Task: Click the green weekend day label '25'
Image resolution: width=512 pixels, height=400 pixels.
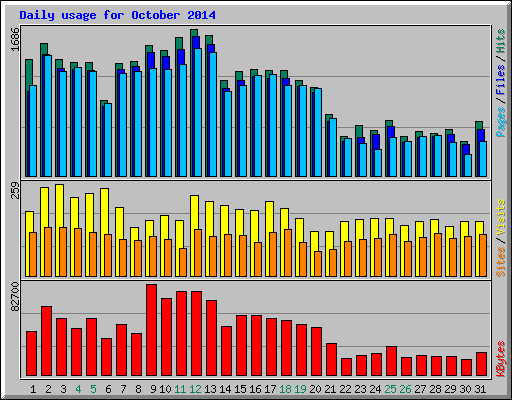Action: 390,389
